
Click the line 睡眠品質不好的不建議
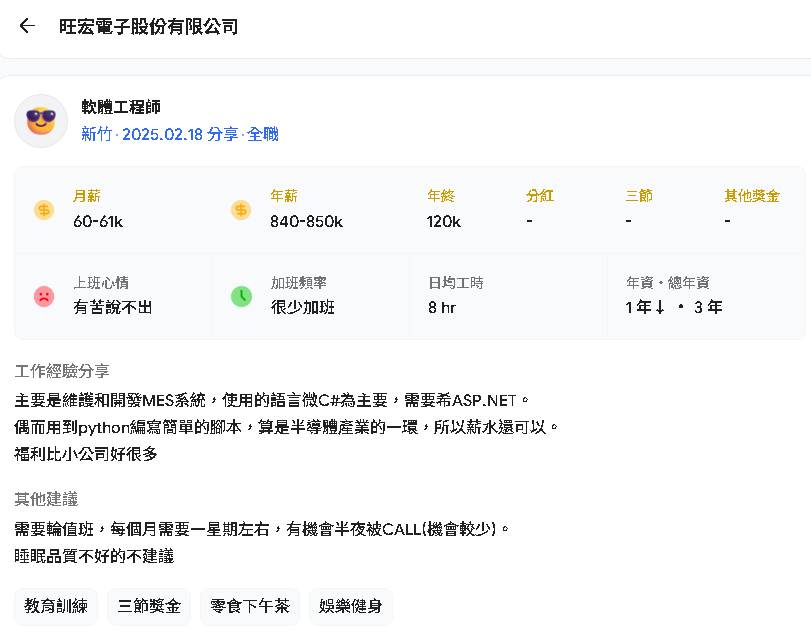pos(94,556)
